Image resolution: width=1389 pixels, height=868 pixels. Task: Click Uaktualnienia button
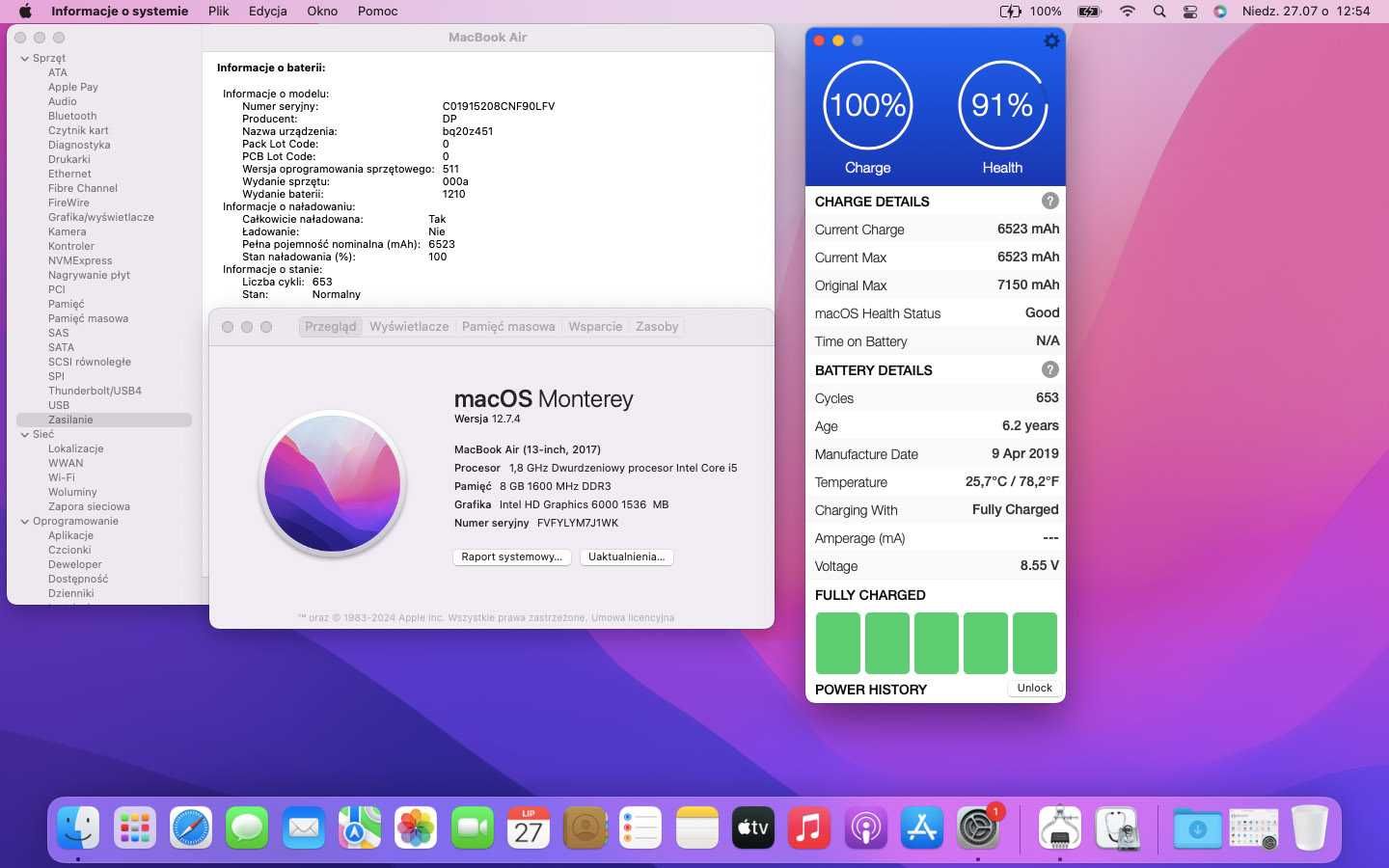coord(627,556)
